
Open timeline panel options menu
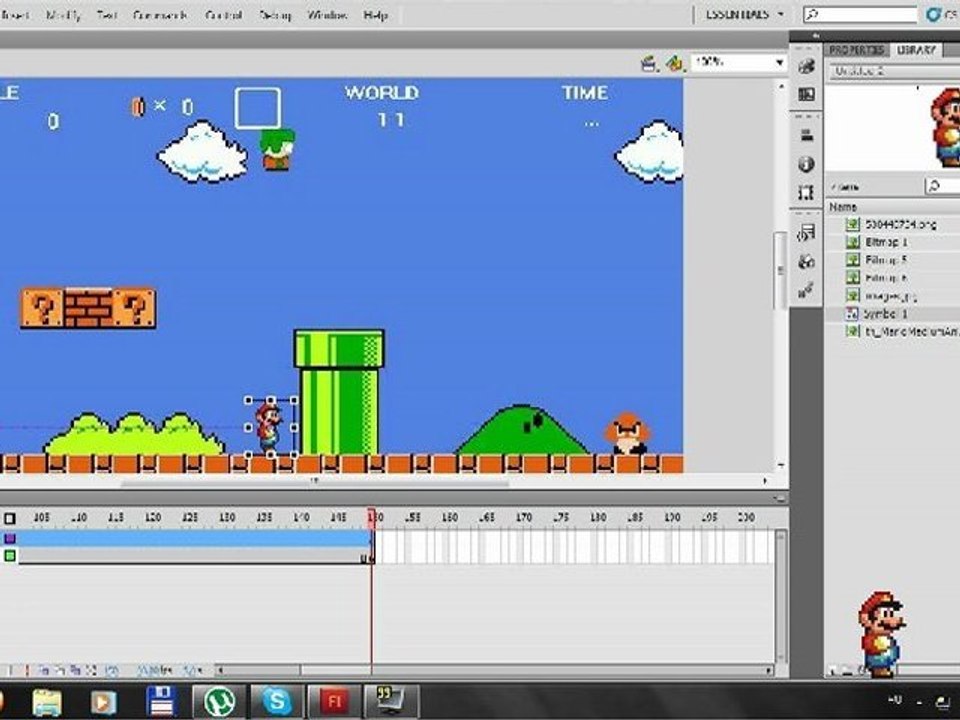point(779,498)
